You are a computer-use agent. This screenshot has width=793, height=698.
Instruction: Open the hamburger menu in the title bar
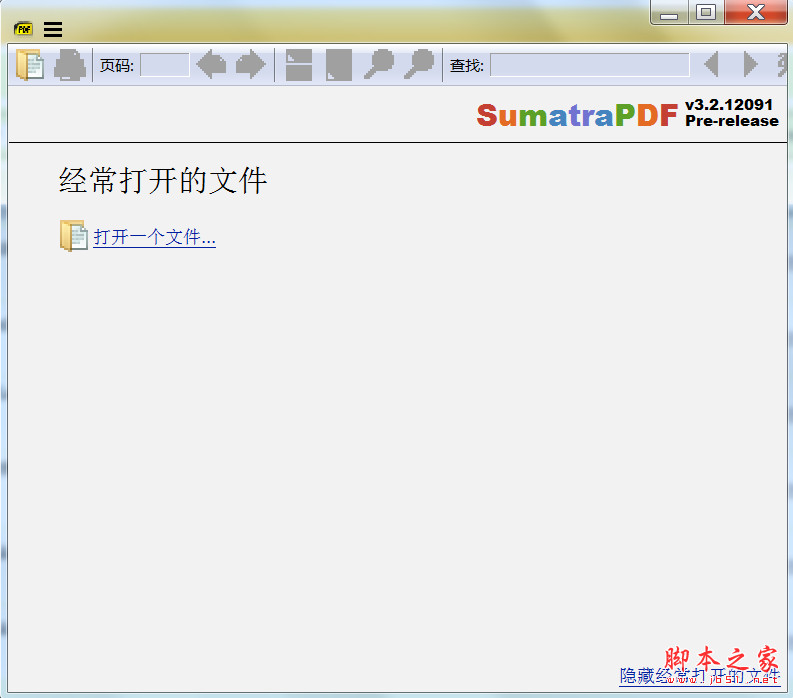(x=53, y=29)
